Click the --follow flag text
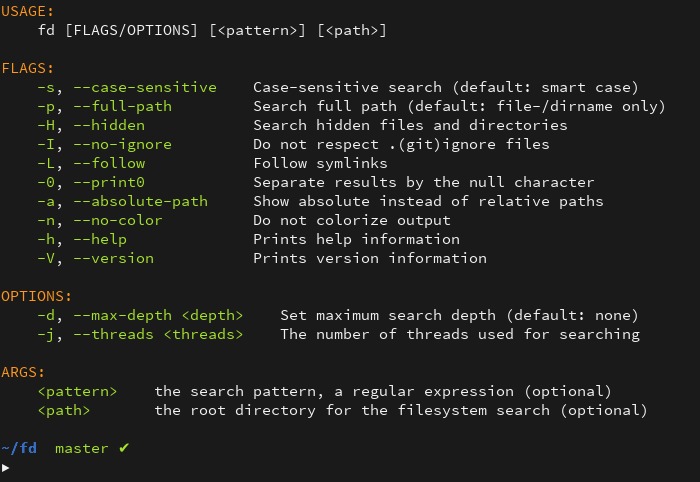The height and width of the screenshot is (482, 700). [109, 163]
